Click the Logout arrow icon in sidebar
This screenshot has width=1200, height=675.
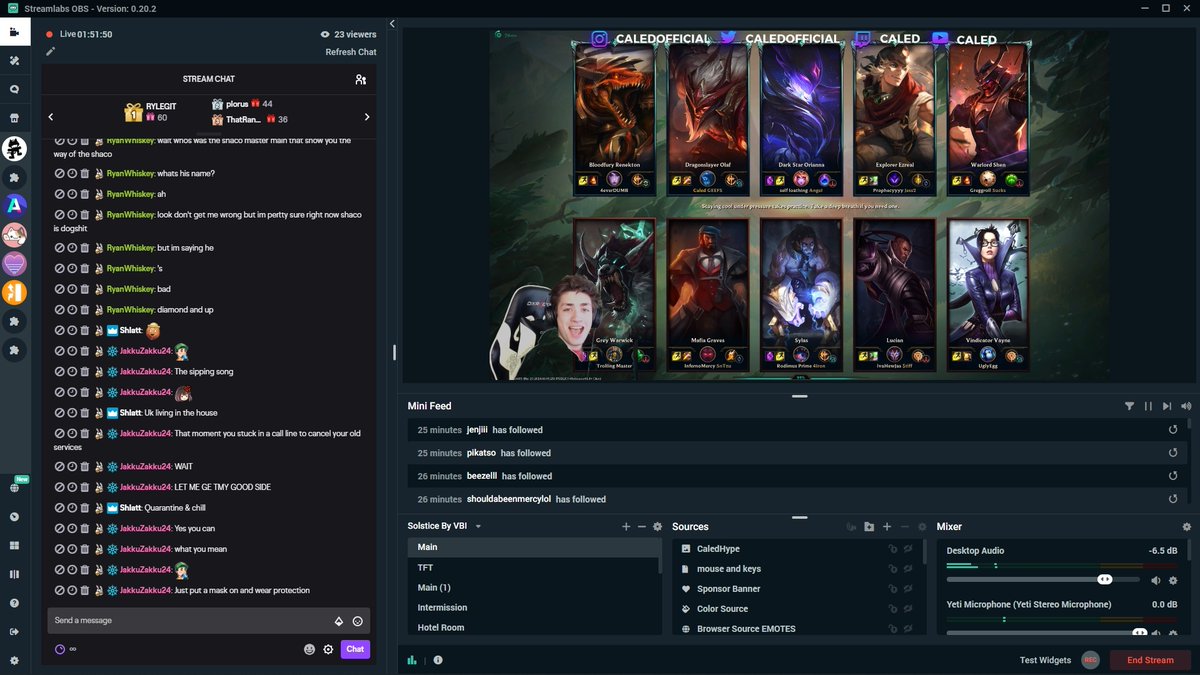pos(14,631)
